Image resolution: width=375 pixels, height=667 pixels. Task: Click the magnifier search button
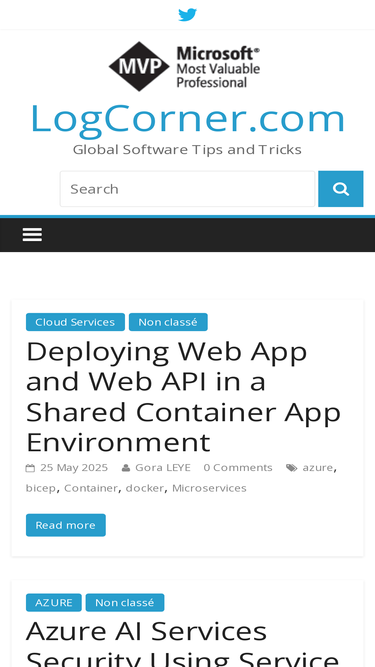(x=341, y=189)
